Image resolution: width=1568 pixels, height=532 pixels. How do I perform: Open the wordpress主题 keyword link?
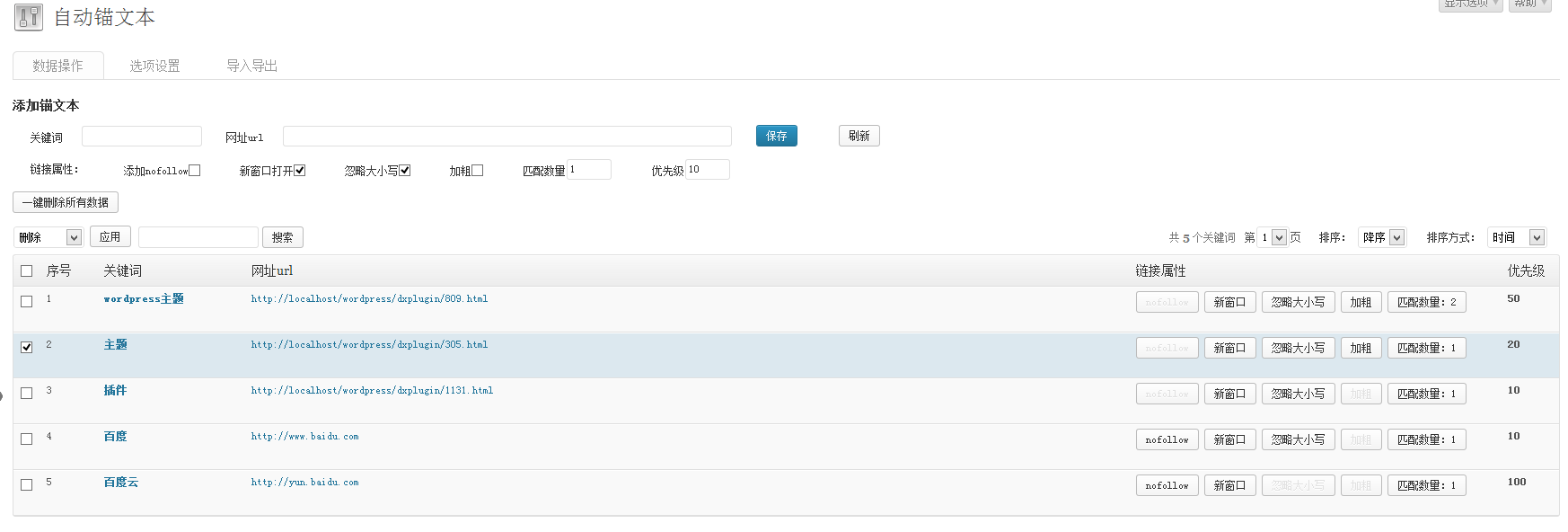click(x=143, y=298)
